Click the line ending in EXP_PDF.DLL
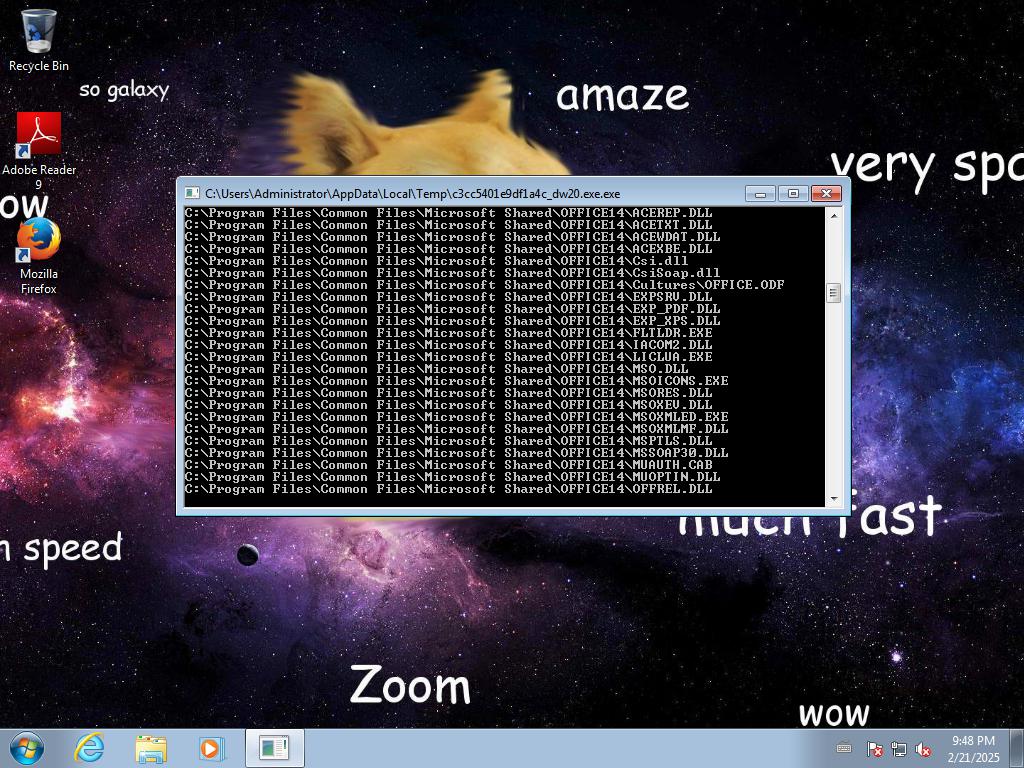 coord(452,309)
